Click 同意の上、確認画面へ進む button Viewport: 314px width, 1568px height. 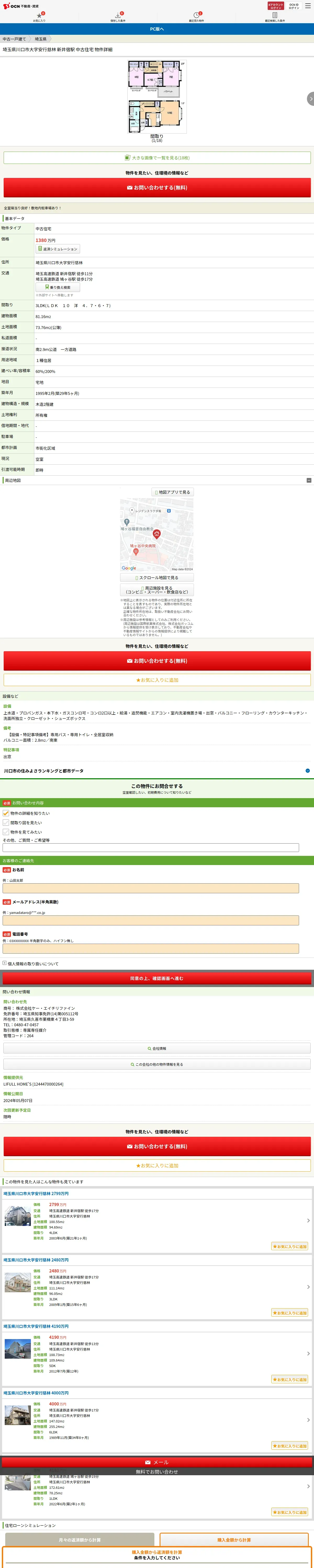coord(157,978)
